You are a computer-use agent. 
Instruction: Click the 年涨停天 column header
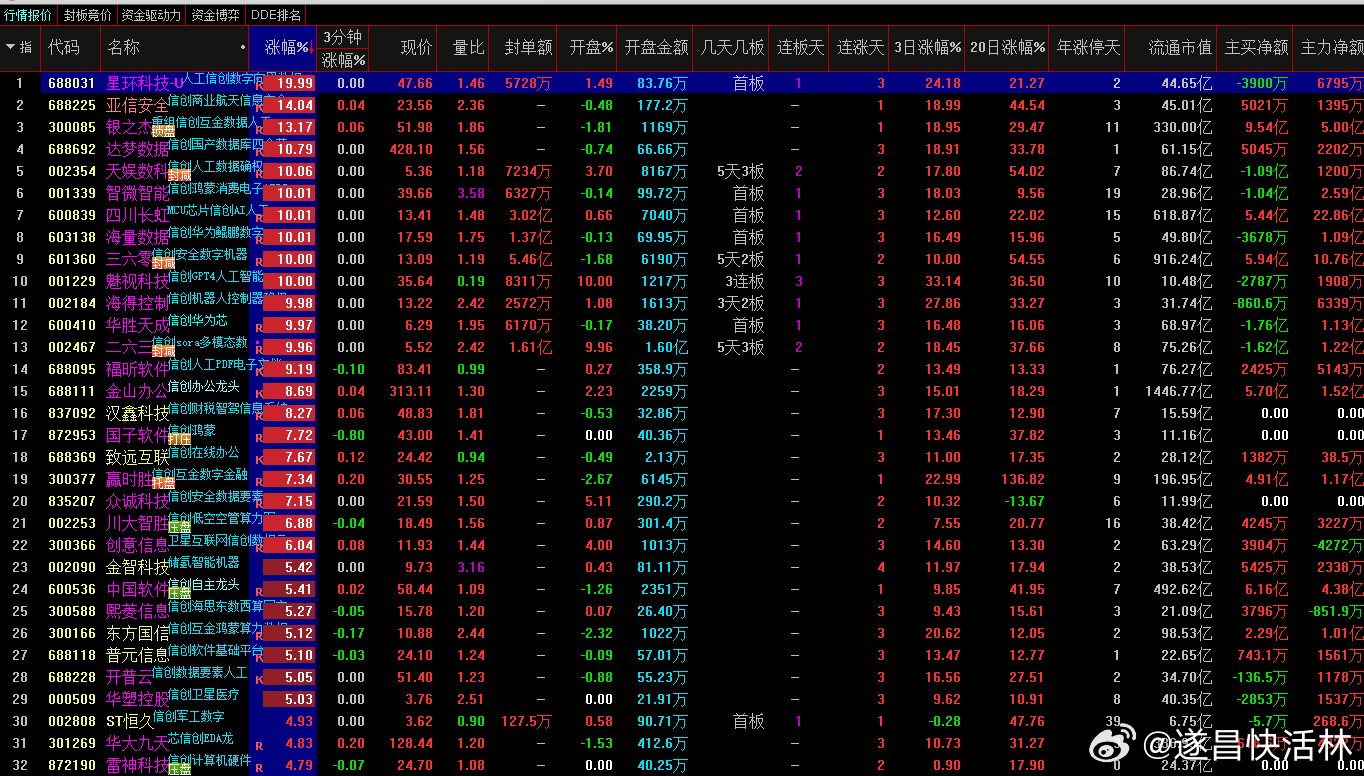(x=1088, y=47)
